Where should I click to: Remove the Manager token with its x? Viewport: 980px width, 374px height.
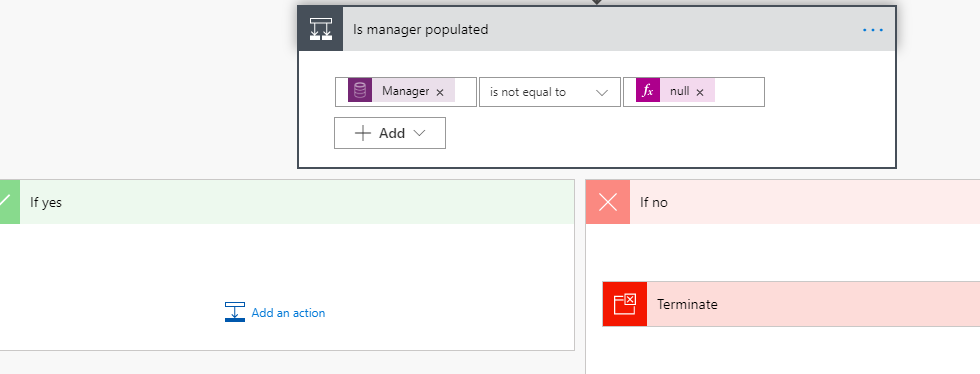click(440, 92)
